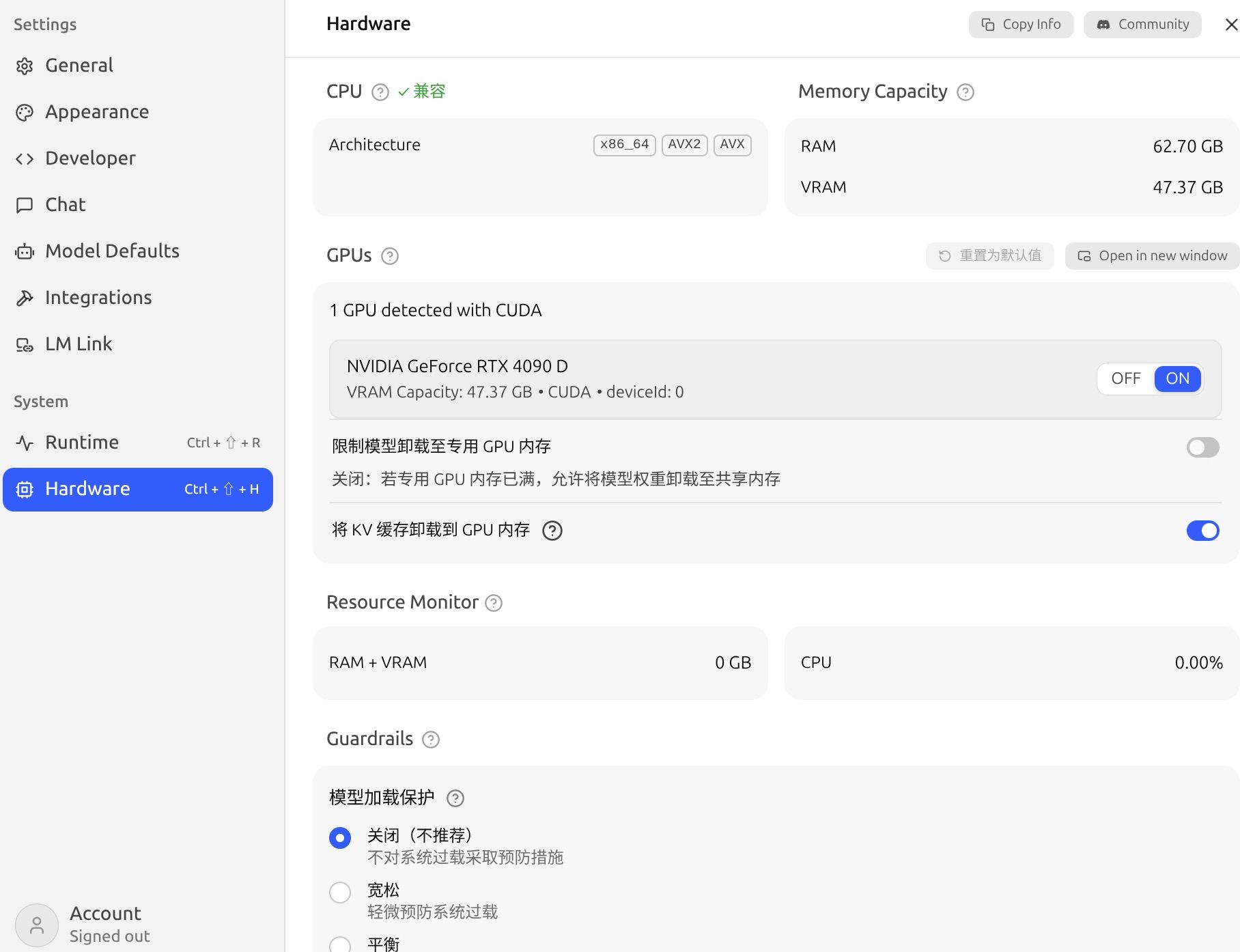The image size is (1240, 952).
Task: Click the reset arrow icon in 重置为默认值
Action: [945, 256]
